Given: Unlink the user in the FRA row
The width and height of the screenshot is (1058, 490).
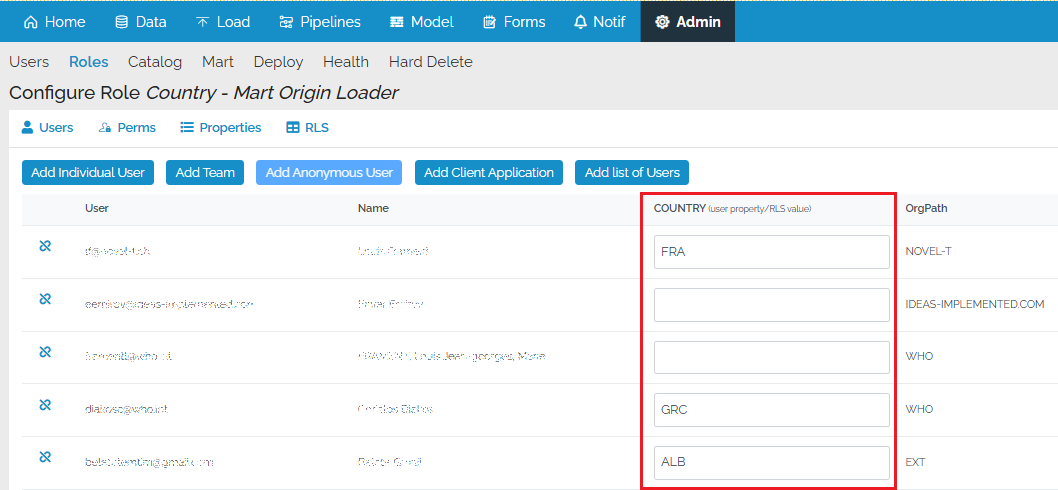Looking at the screenshot, I should coord(45,246).
